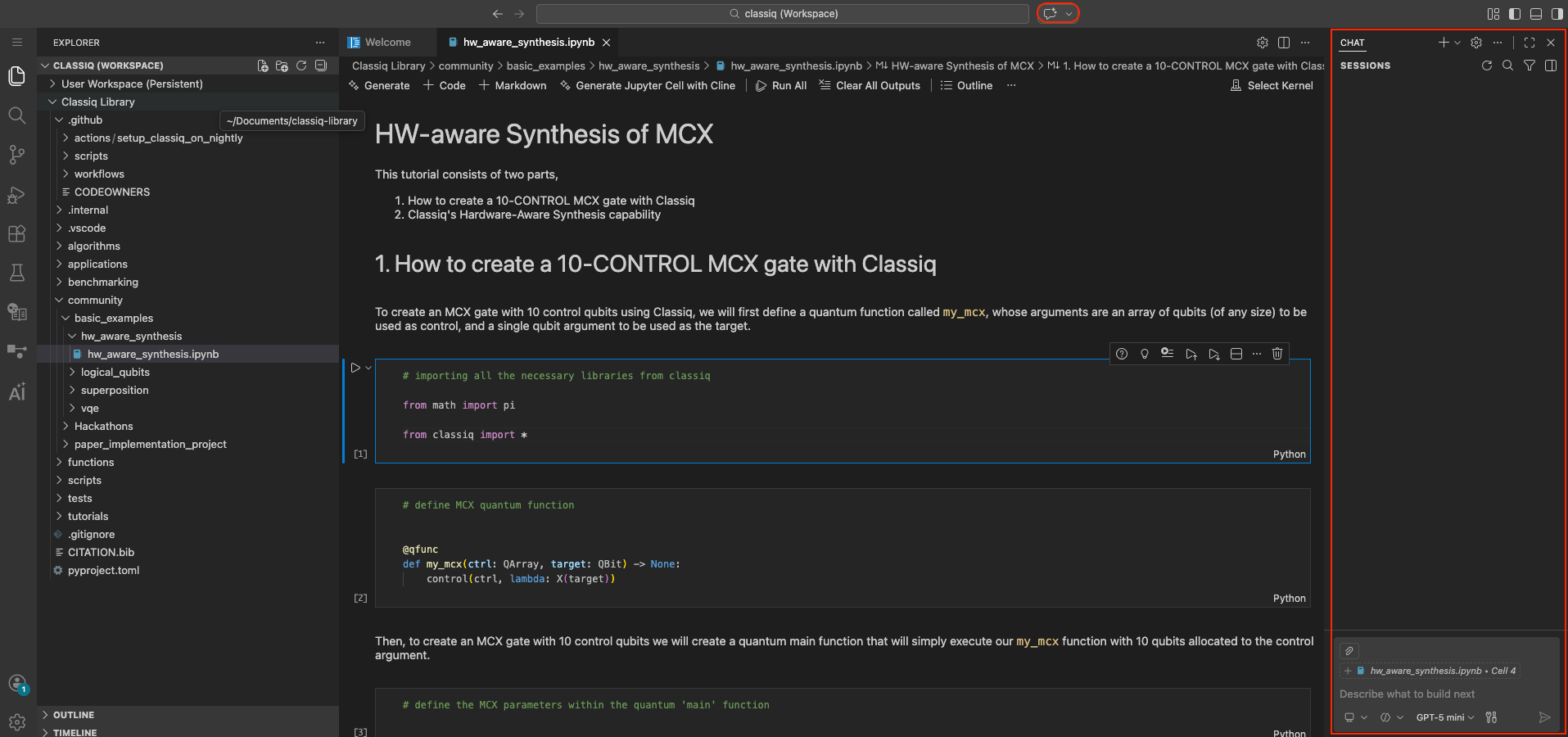Screen dimensions: 1568x737
Task: Run the first code cell
Action: [355, 368]
